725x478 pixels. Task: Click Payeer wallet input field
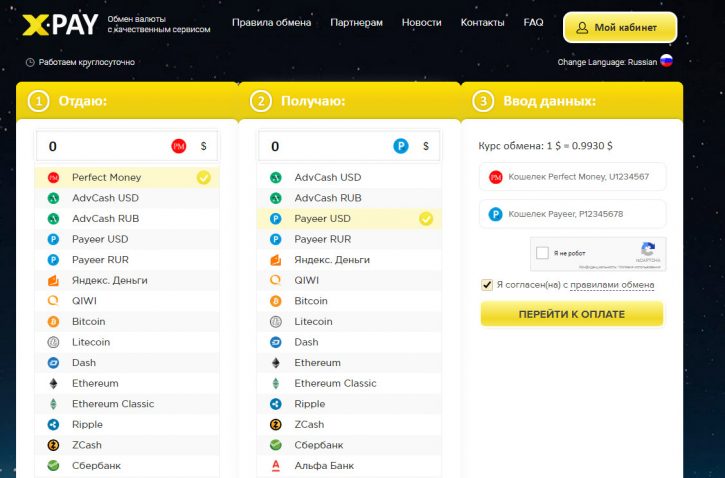[x=572, y=214]
